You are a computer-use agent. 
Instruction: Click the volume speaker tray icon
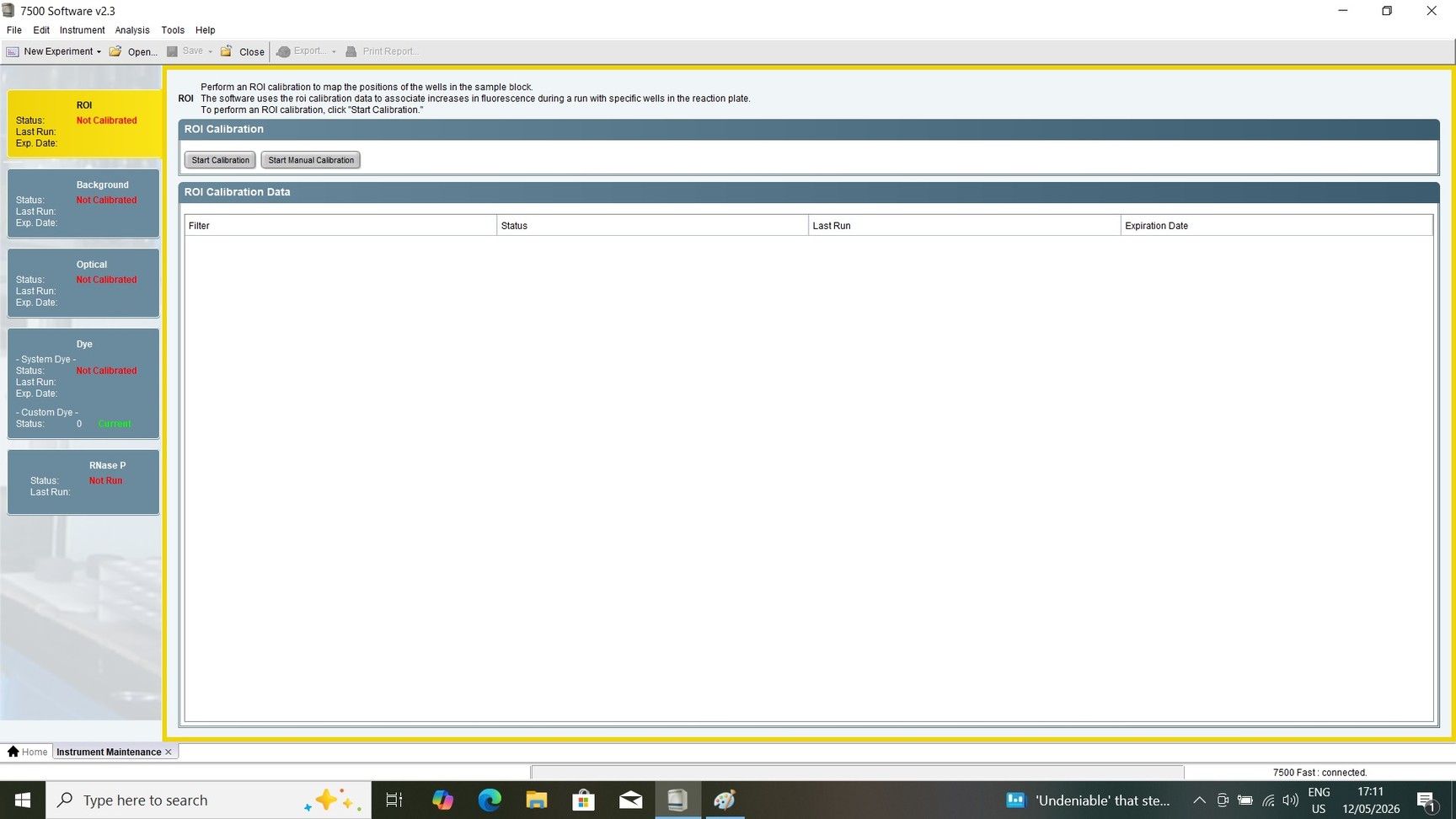1290,800
